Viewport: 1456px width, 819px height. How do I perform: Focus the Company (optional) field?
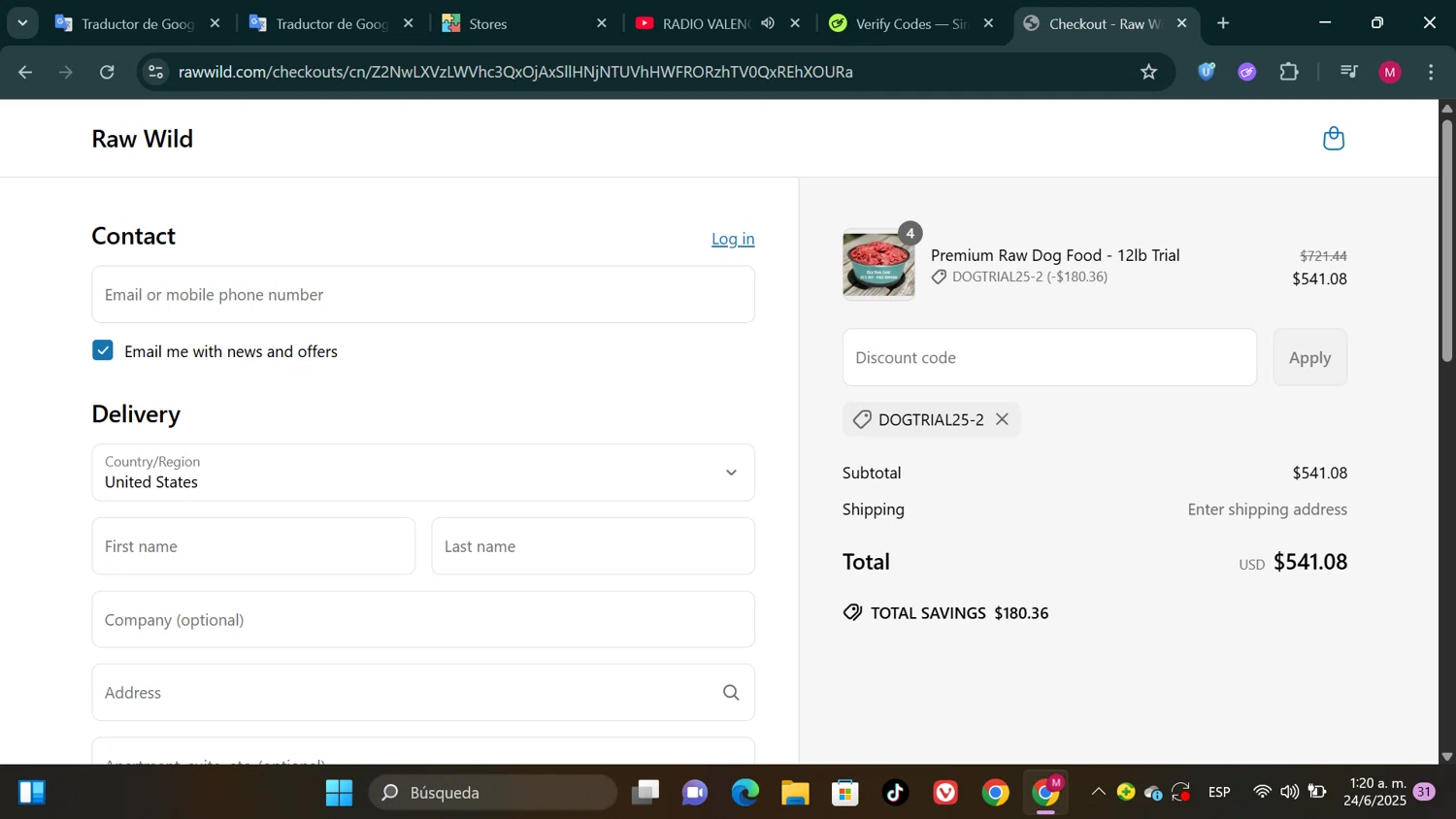tap(423, 619)
